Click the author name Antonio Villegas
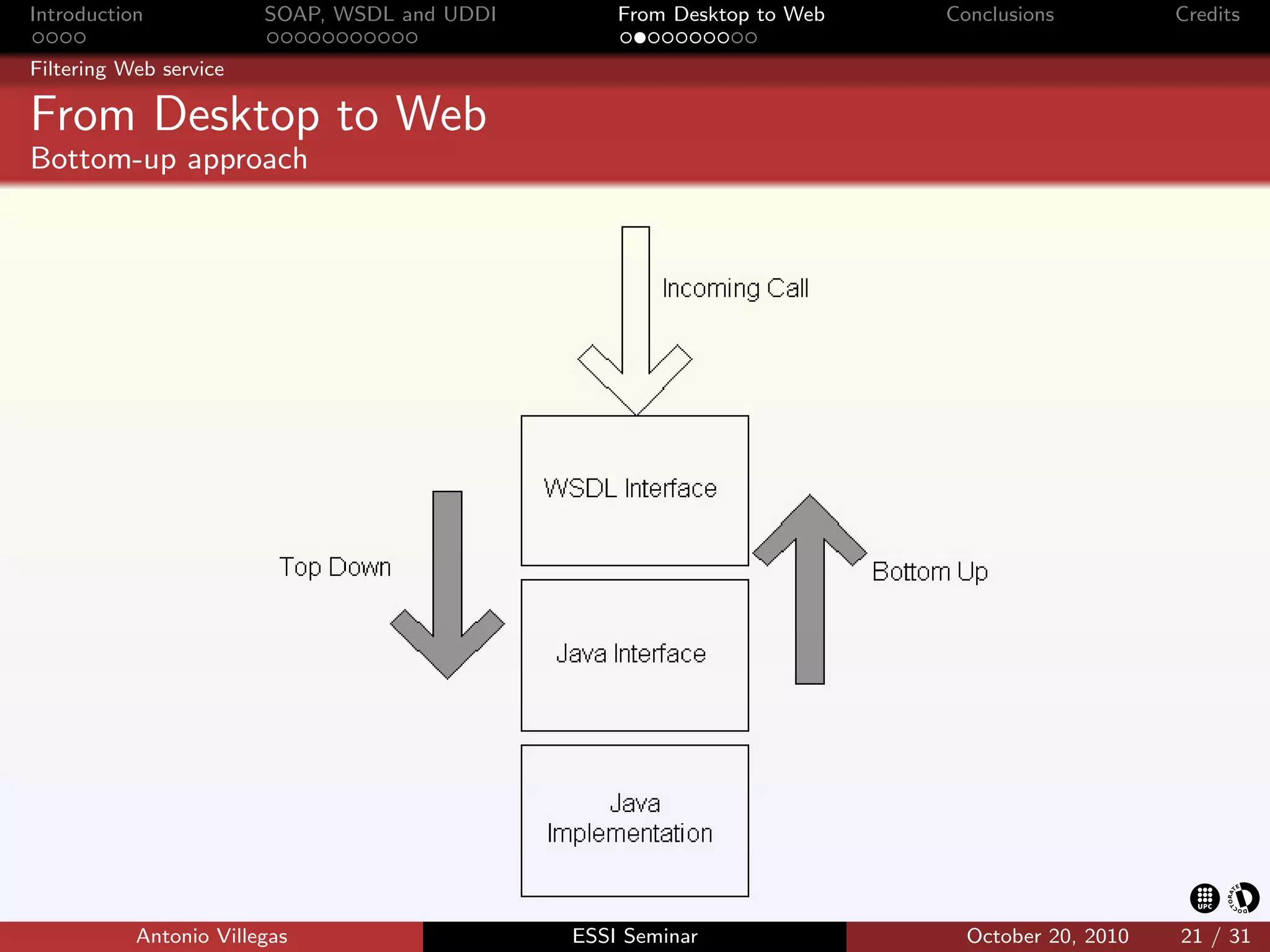This screenshot has width=1270, height=952. point(211,936)
